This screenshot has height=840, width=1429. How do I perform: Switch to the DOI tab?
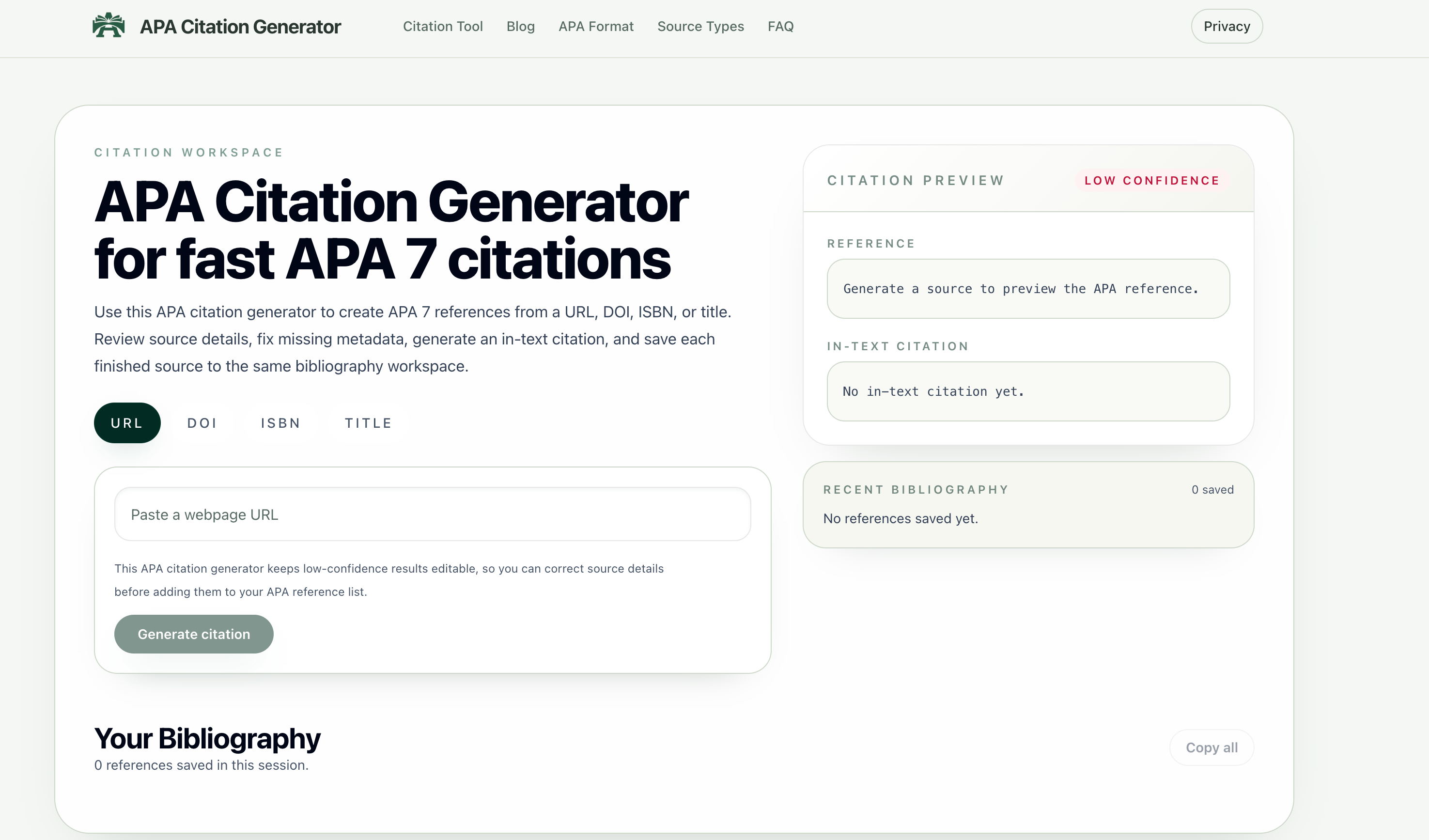pyautogui.click(x=202, y=423)
